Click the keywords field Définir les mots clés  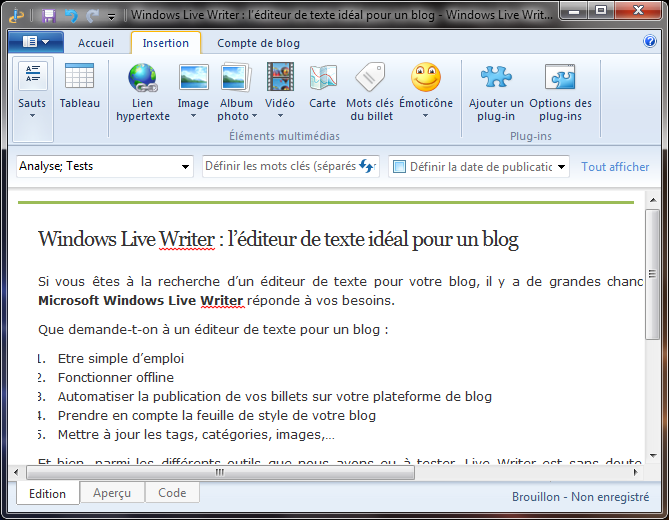pos(280,167)
